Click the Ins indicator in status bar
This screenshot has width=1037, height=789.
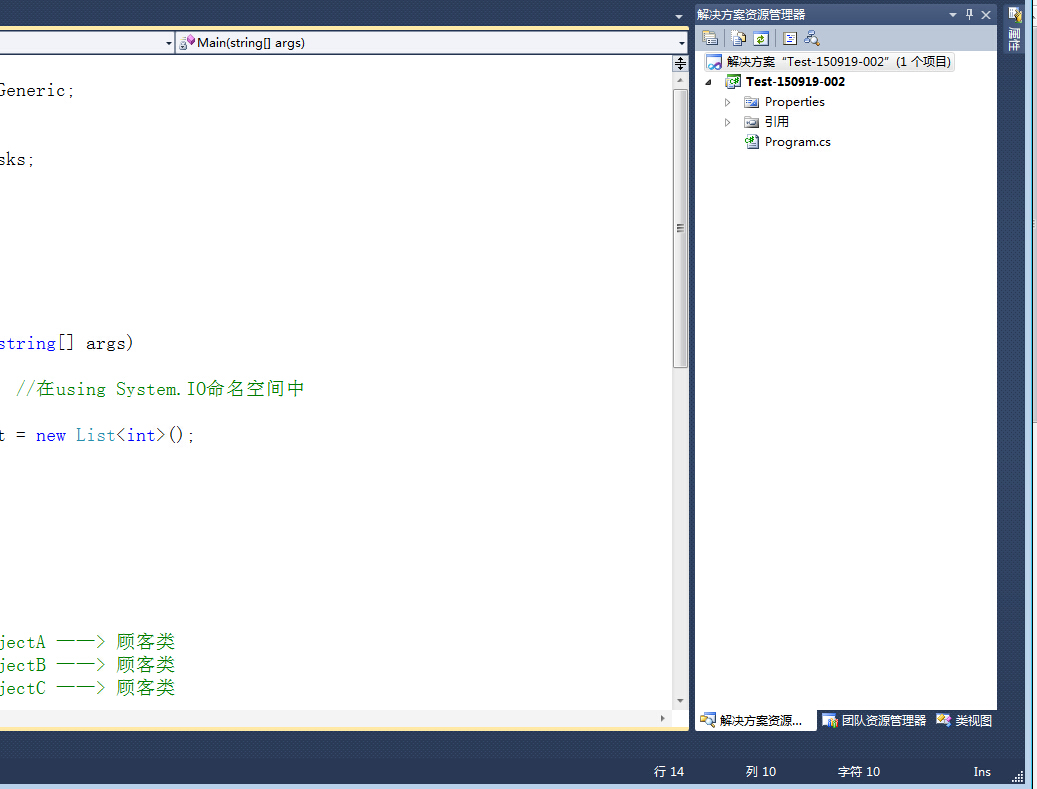pos(982,771)
